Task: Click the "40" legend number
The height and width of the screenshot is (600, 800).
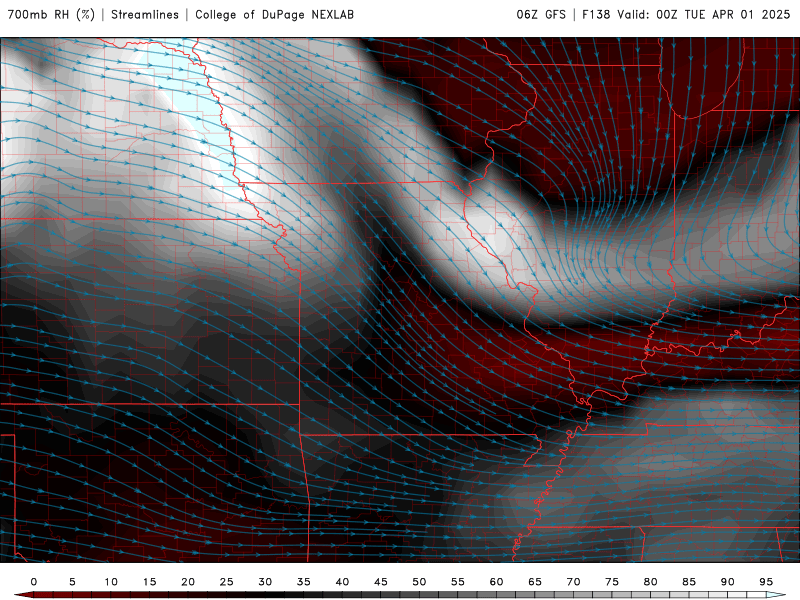Action: tap(342, 582)
